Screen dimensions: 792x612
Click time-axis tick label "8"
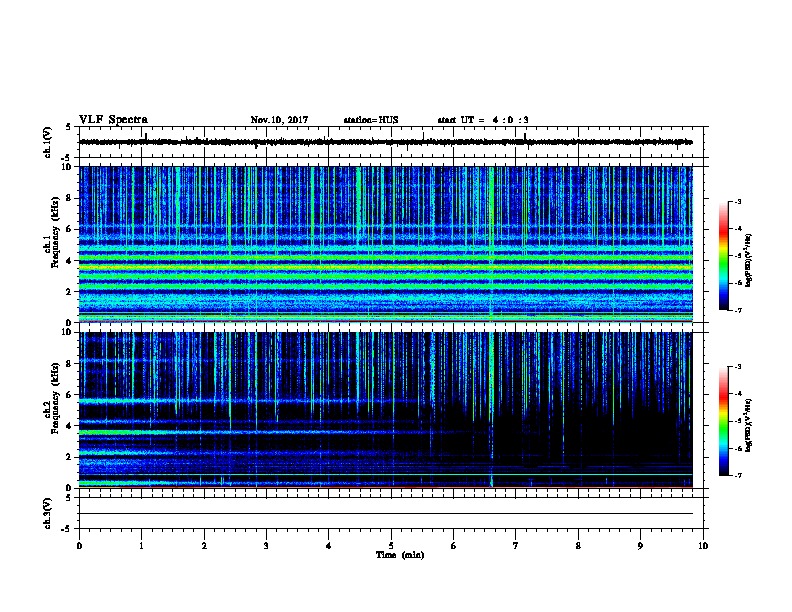click(578, 546)
